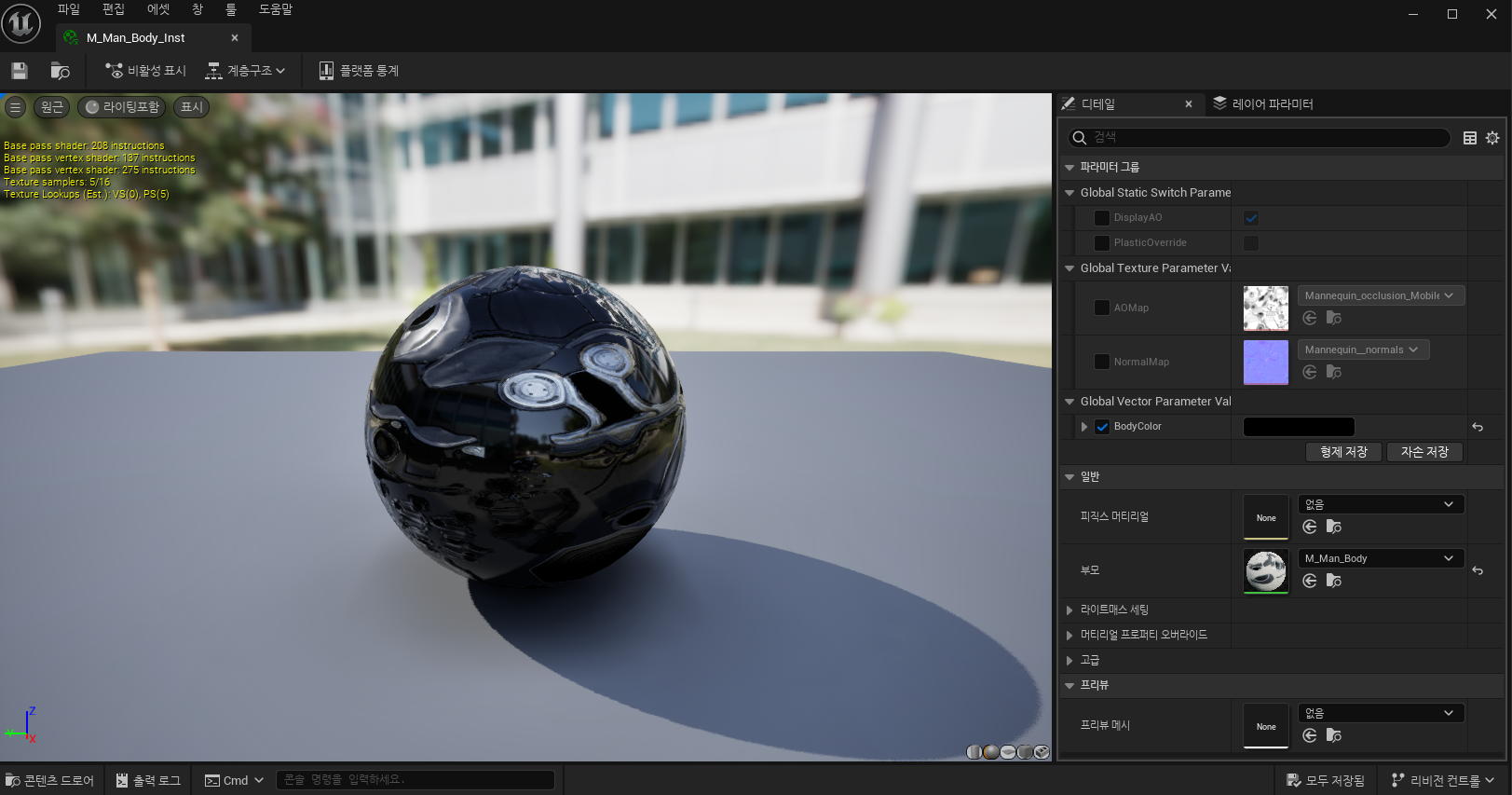The width and height of the screenshot is (1512, 795).
Task: Reset BodyColor to default value
Action: click(x=1478, y=427)
